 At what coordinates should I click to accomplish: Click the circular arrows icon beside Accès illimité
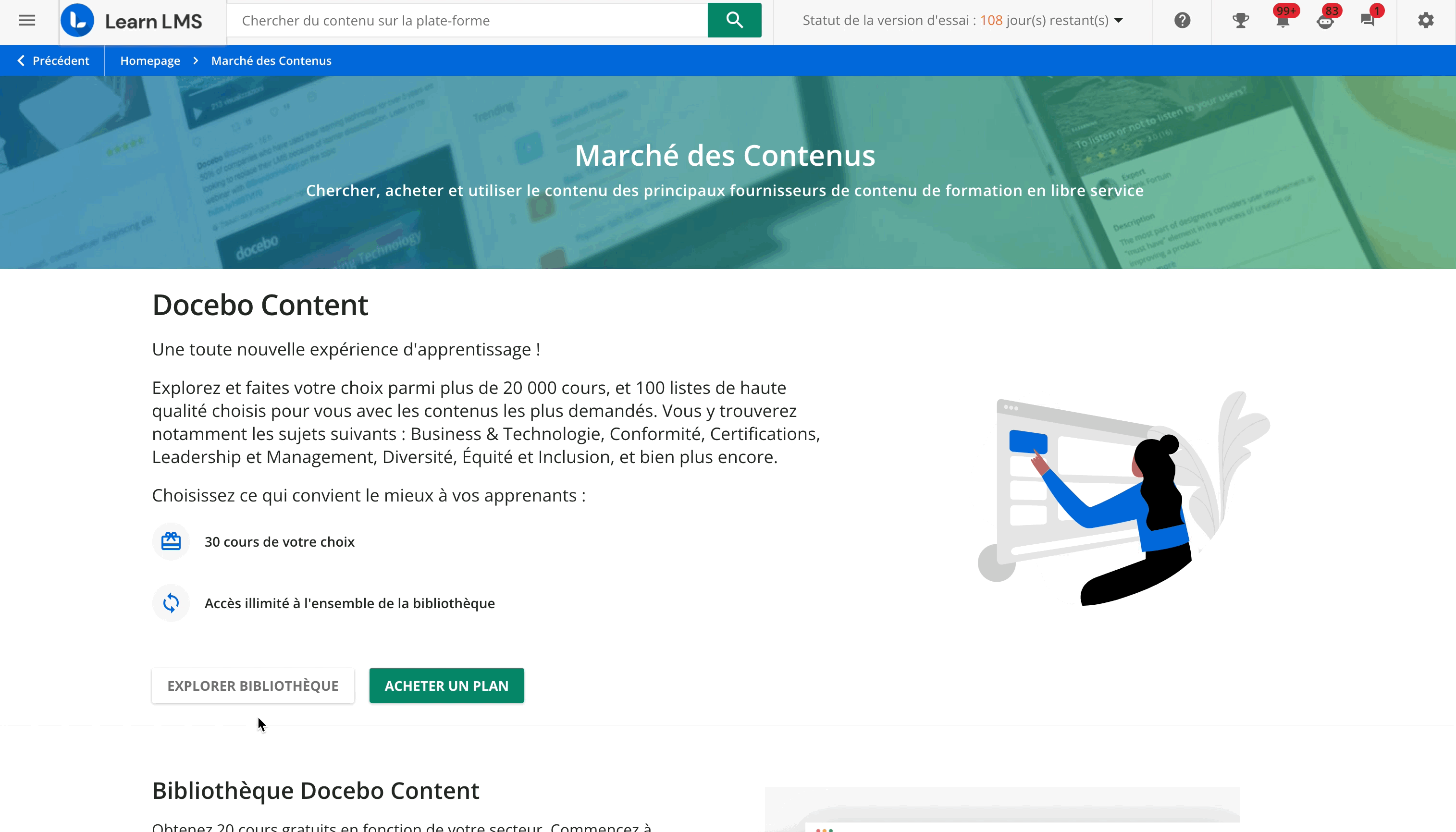coord(170,602)
